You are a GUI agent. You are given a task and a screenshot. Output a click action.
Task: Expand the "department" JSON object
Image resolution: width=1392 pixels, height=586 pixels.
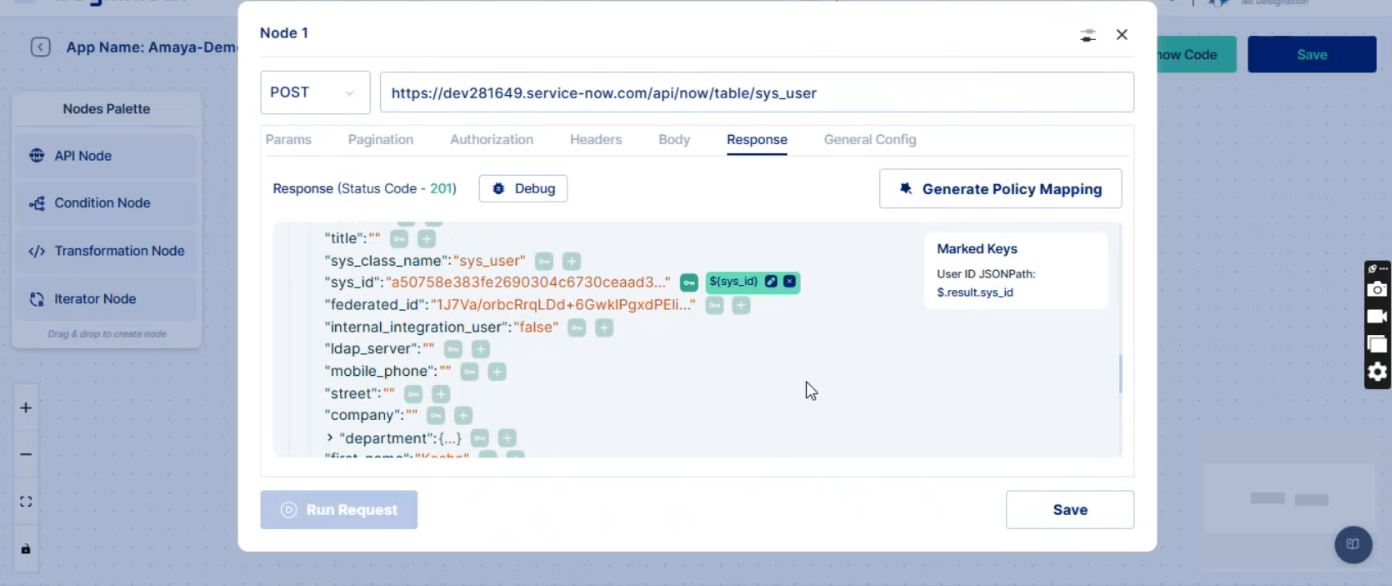330,438
